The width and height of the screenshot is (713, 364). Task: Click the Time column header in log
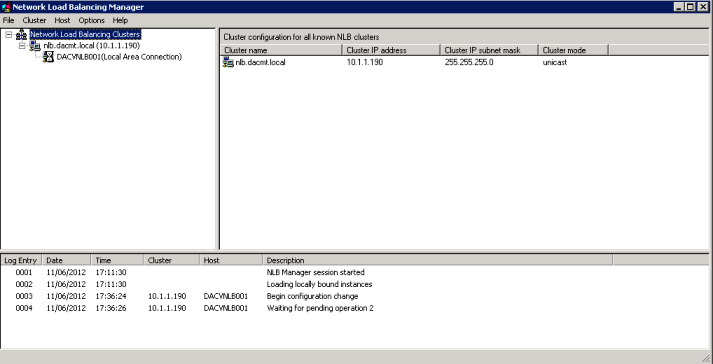tap(117, 260)
